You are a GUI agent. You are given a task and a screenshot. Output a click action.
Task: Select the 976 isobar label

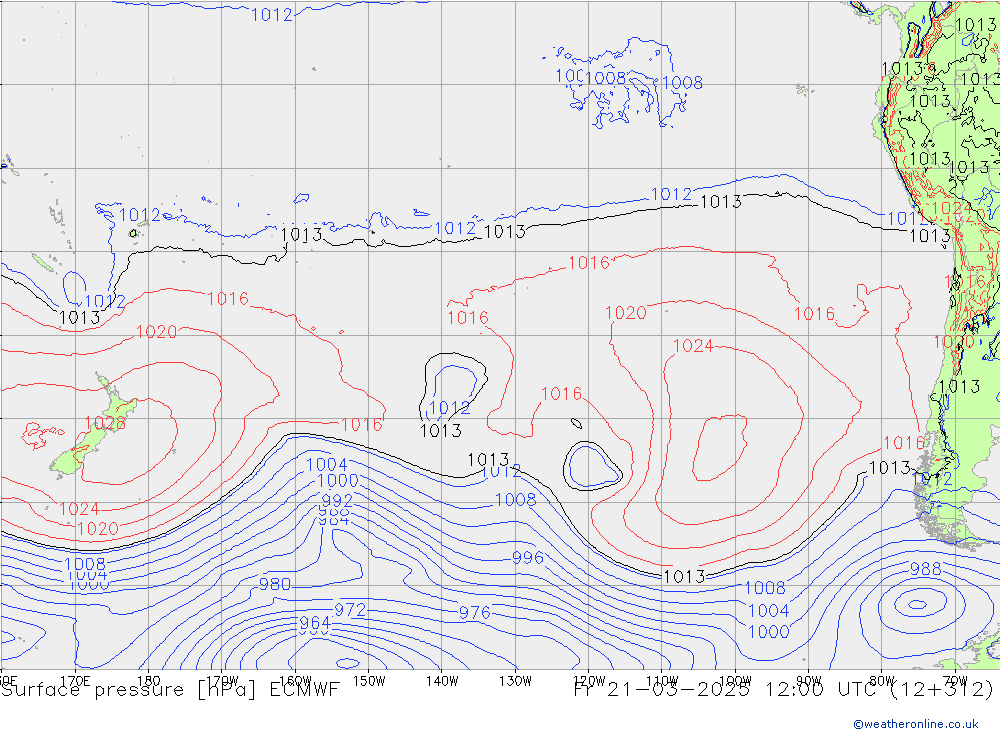click(x=474, y=613)
